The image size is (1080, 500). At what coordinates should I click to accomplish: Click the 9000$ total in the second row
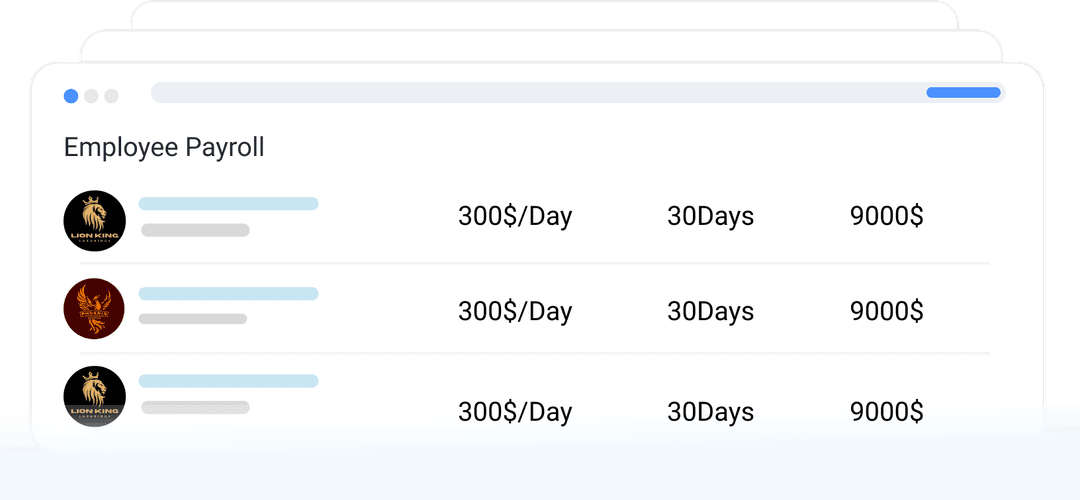[886, 312]
